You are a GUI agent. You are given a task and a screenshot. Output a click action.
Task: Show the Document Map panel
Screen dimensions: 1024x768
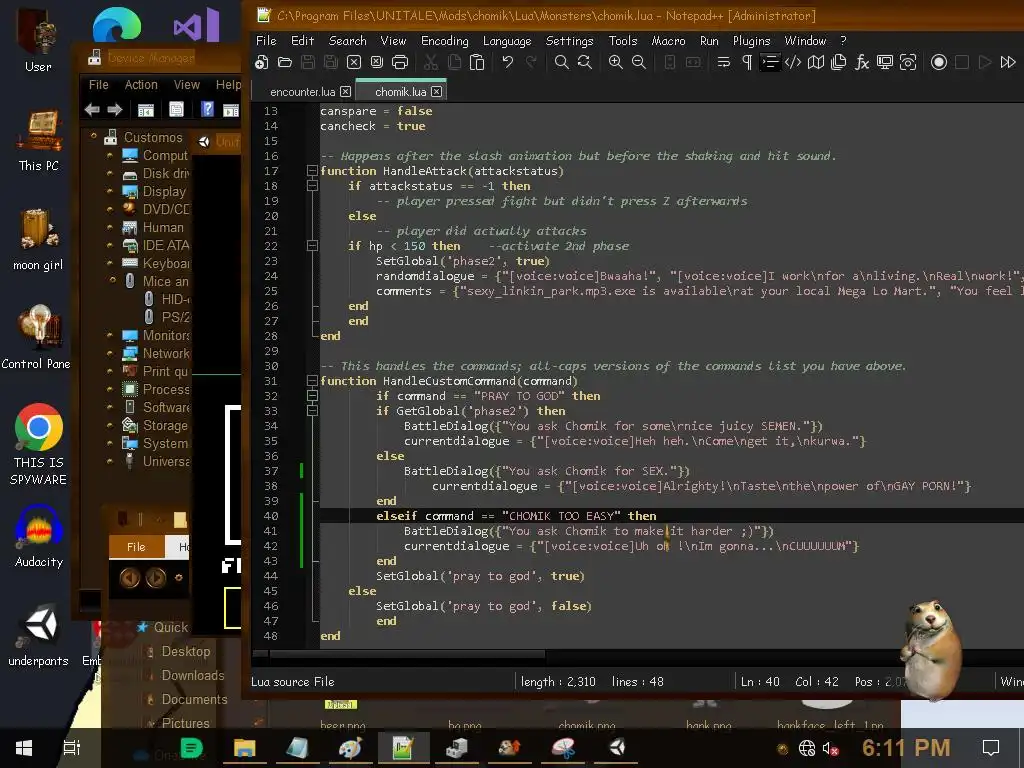816,62
